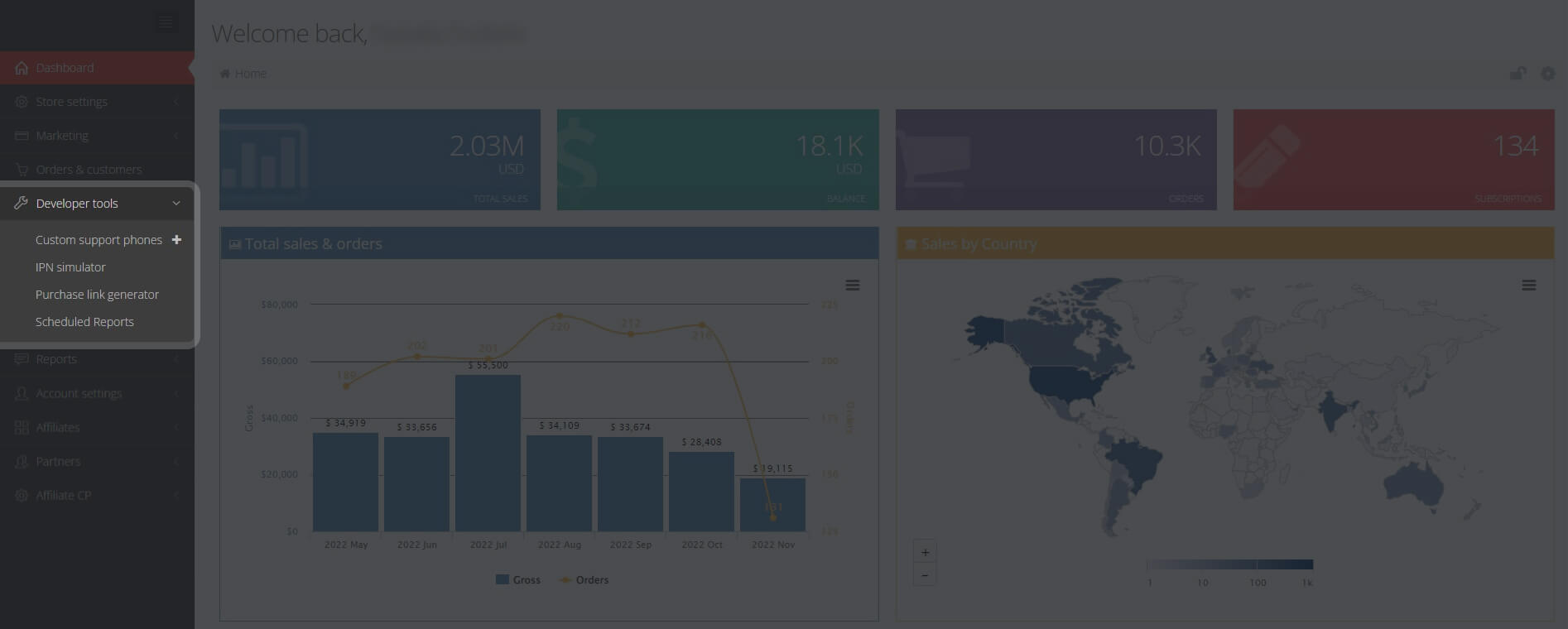1568x629 pixels.
Task: Go to Scheduled Reports
Action: (84, 322)
